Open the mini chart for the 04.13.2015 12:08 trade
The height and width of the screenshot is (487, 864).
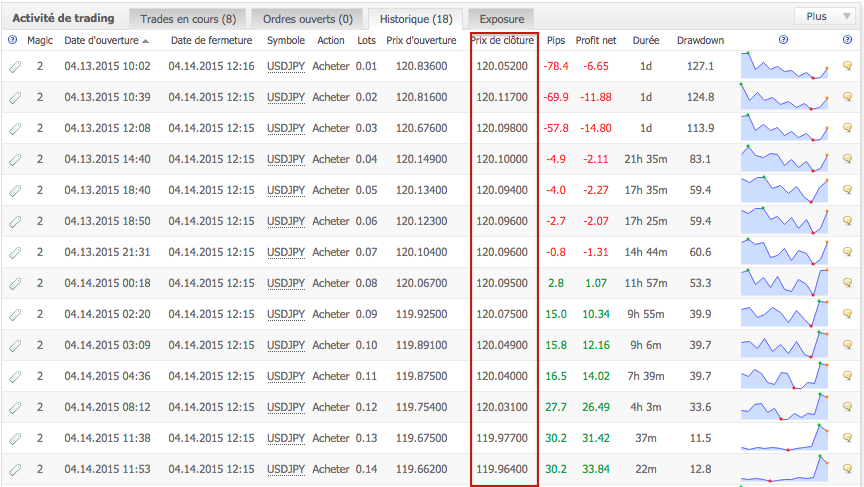tap(785, 128)
